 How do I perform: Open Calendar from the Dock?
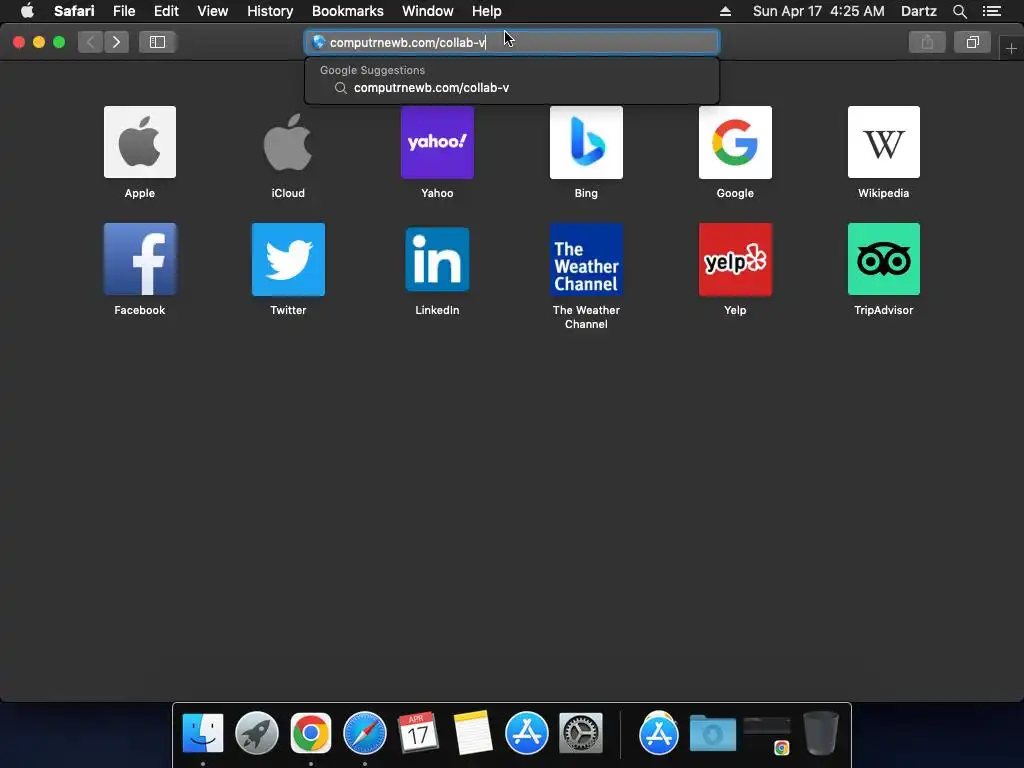click(x=419, y=733)
